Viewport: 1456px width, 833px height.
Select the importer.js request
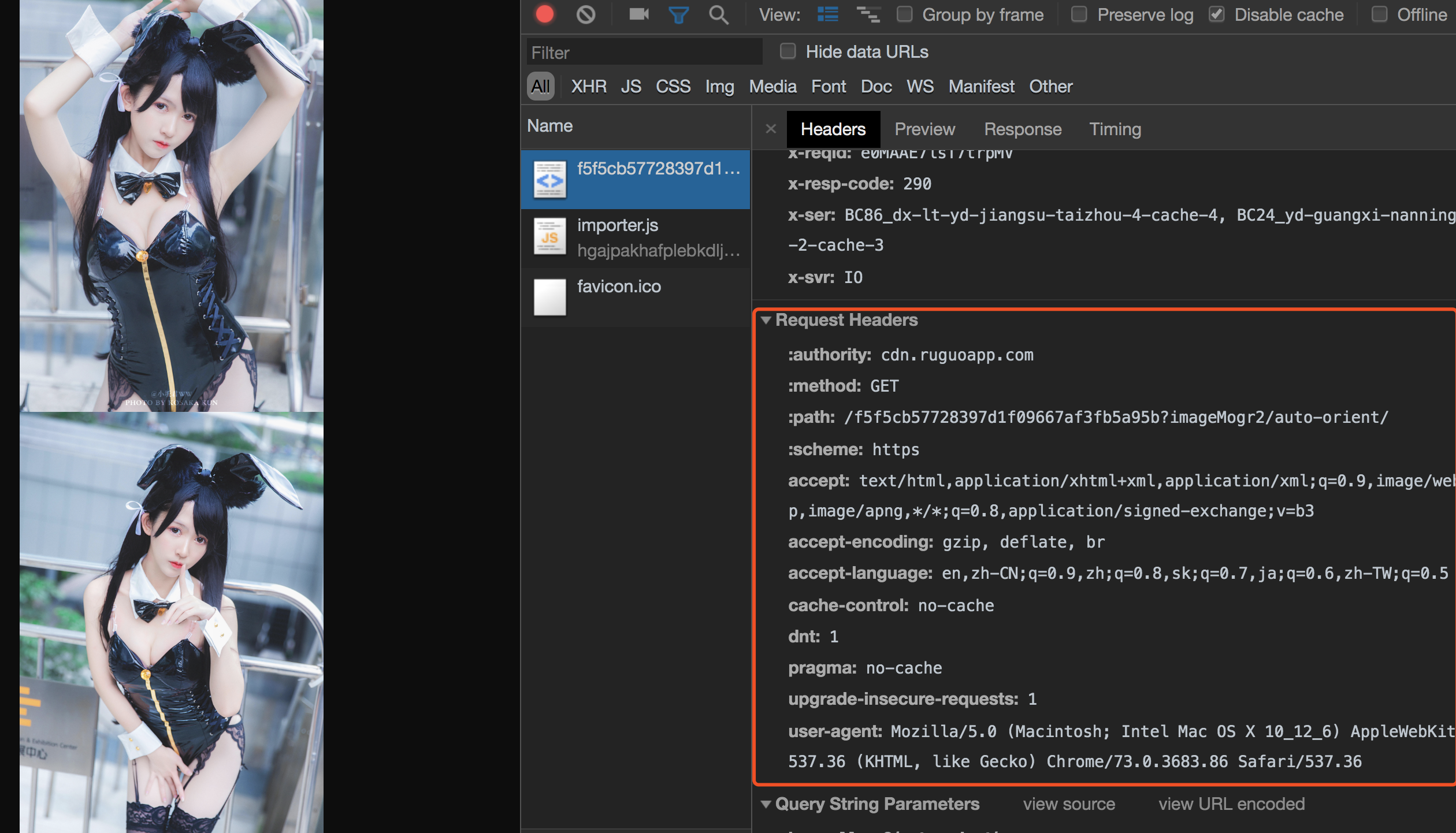[636, 237]
